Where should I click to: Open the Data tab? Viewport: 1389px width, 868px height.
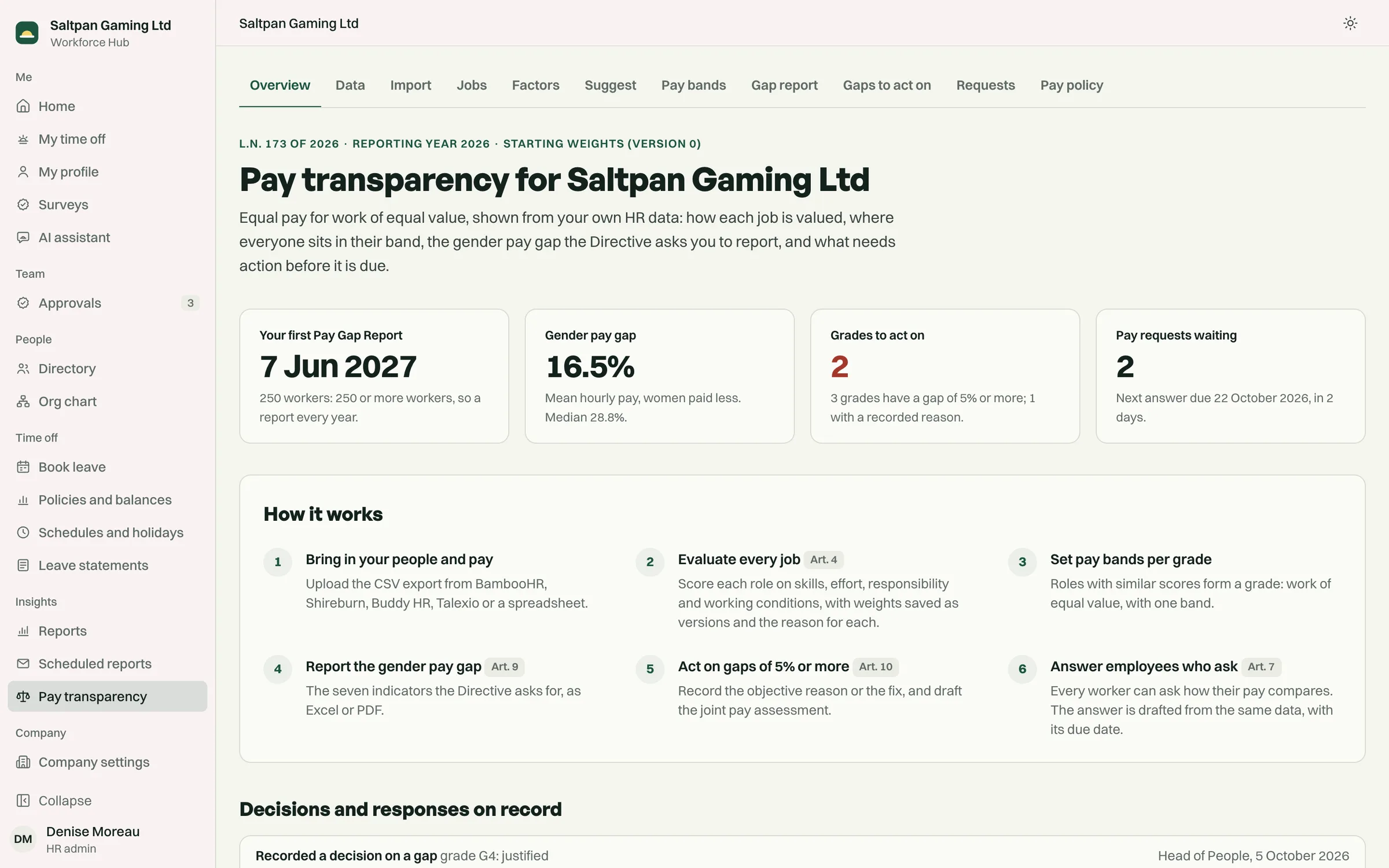click(350, 86)
